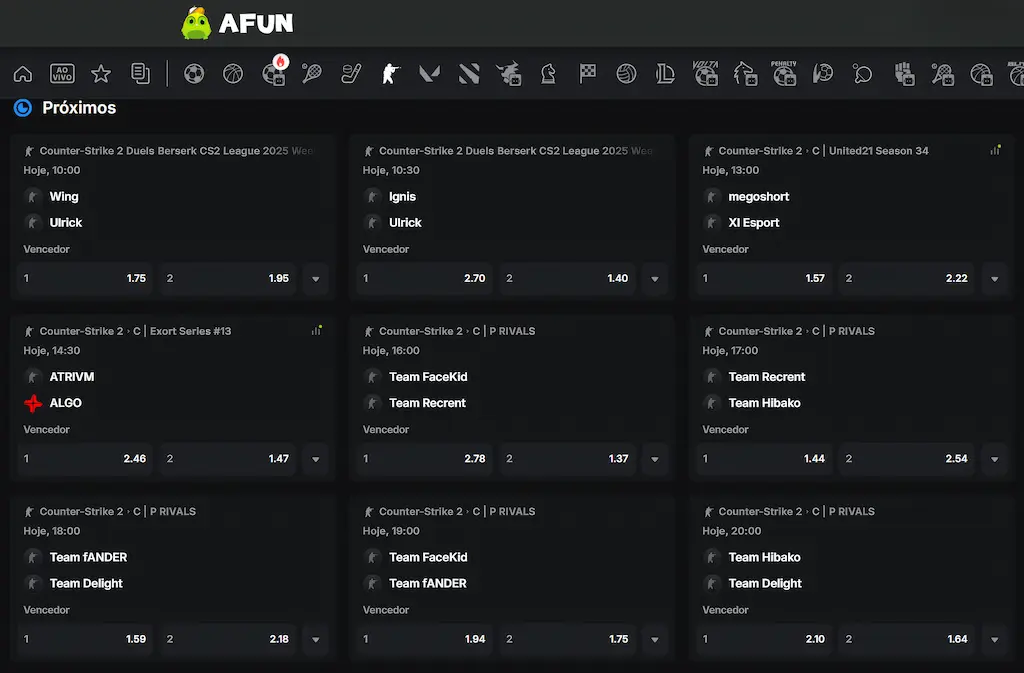Select the handball sport icon
Screen dimensions: 1024x673
tap(823, 74)
